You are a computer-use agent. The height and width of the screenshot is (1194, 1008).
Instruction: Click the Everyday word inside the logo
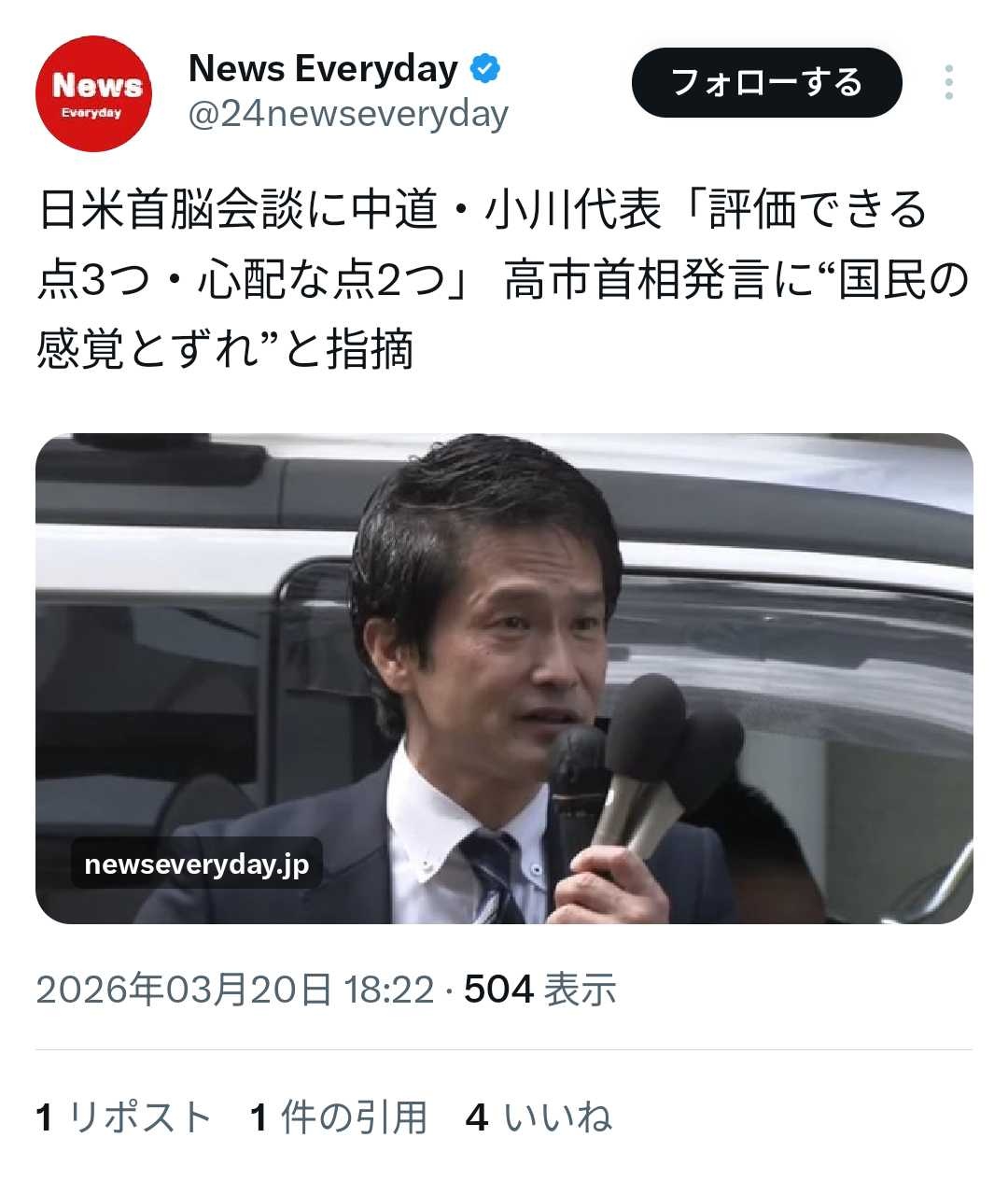click(91, 113)
